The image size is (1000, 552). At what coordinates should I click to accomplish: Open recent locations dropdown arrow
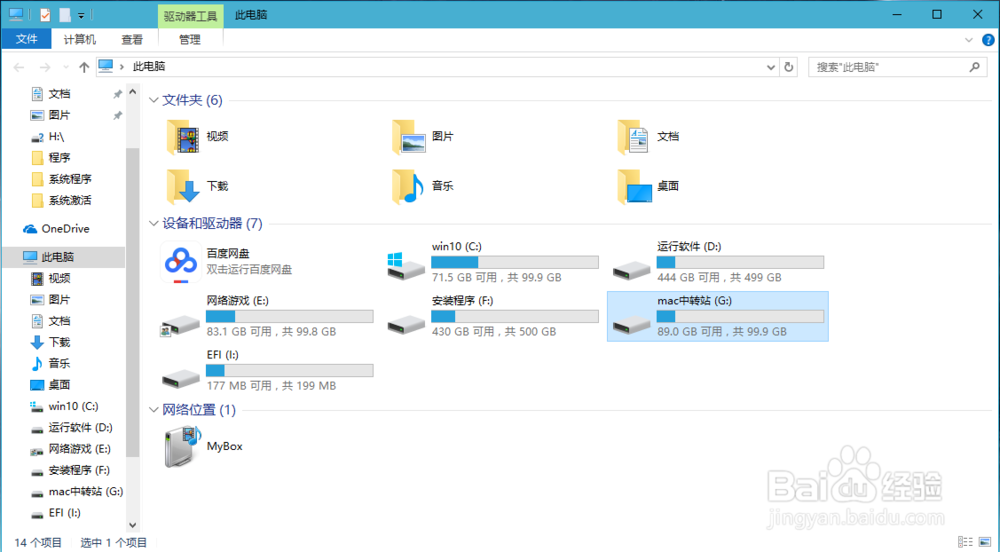click(x=66, y=67)
